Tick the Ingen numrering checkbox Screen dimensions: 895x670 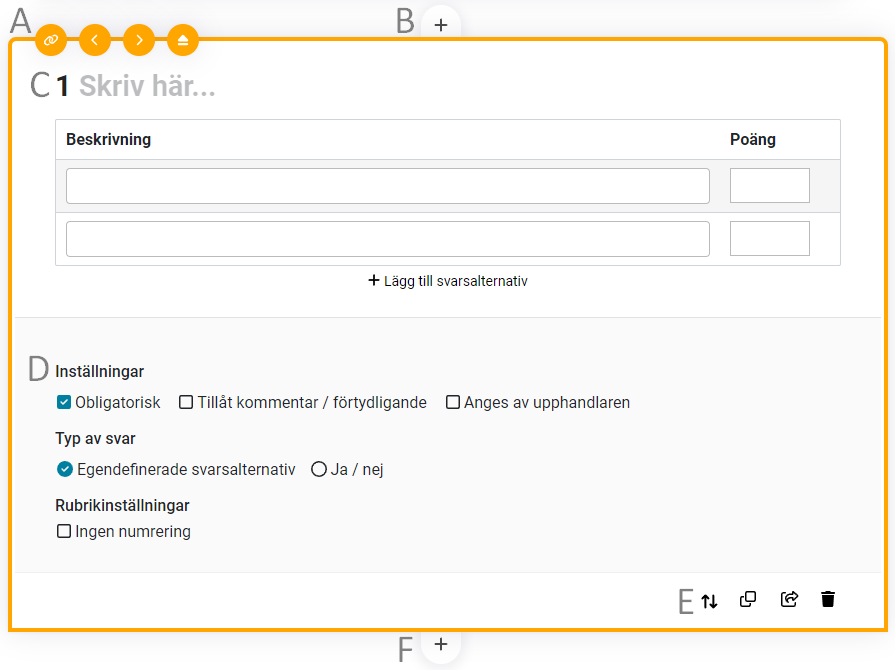[64, 532]
